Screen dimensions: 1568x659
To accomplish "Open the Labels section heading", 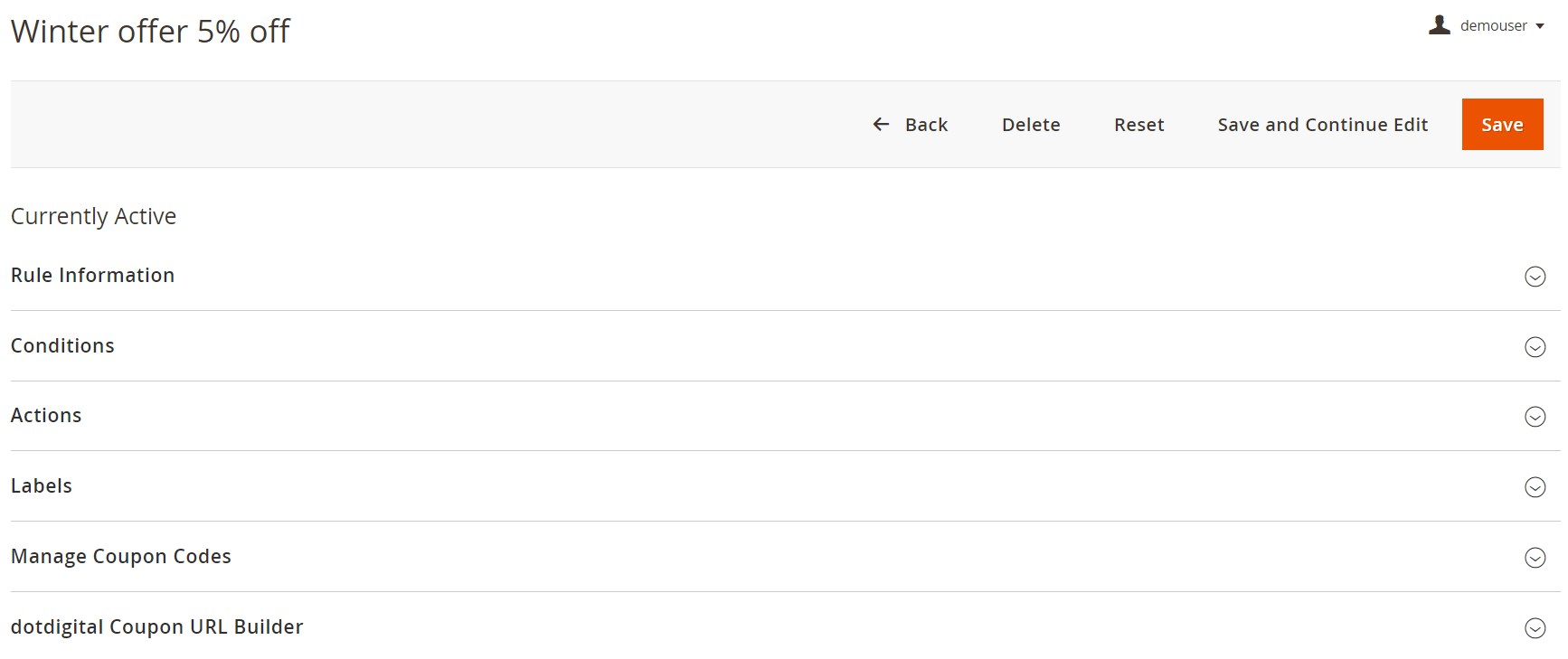I will pyautogui.click(x=41, y=485).
